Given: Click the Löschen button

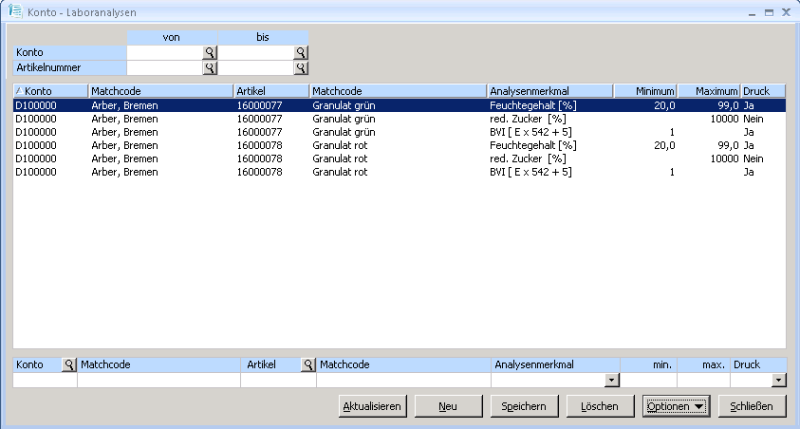Looking at the screenshot, I should 599,406.
